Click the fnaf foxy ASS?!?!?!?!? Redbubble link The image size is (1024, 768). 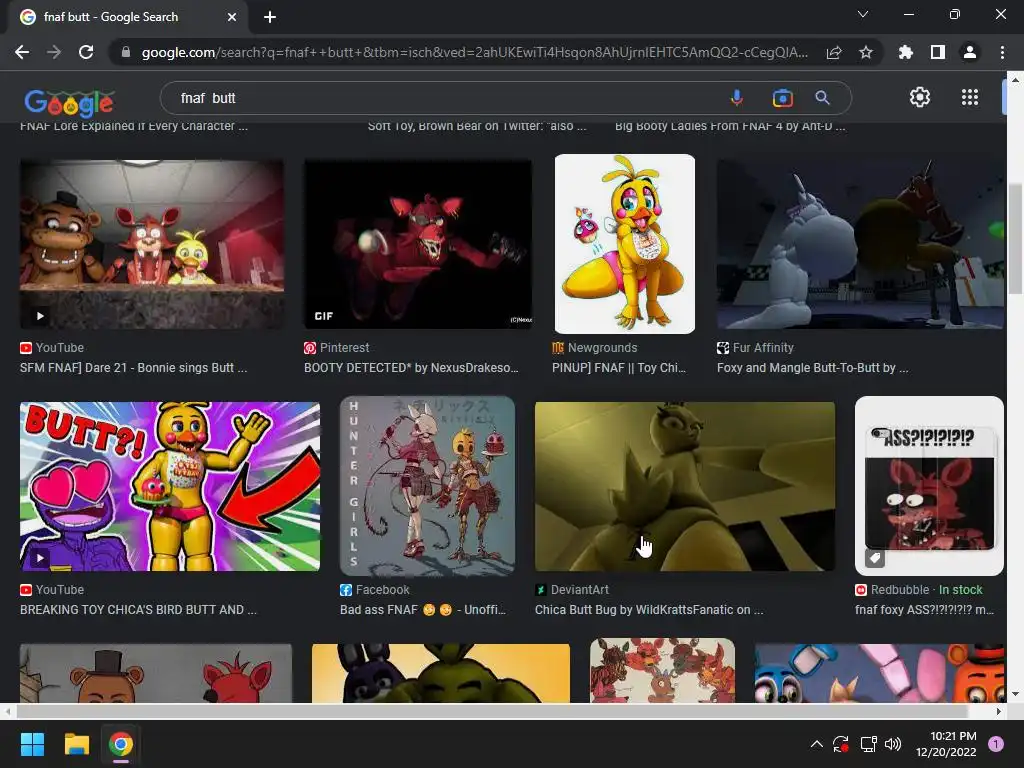[x=924, y=609]
